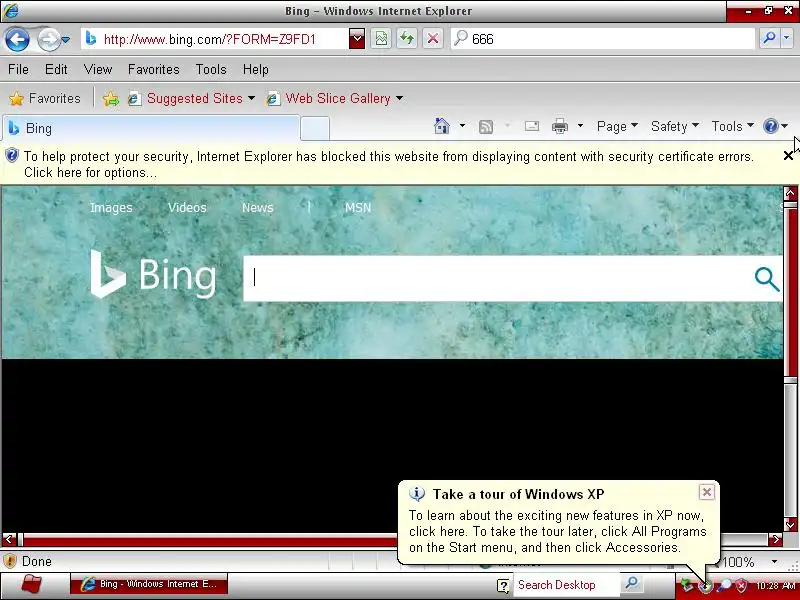Open the Help menu
This screenshot has height=600, width=800.
click(256, 69)
